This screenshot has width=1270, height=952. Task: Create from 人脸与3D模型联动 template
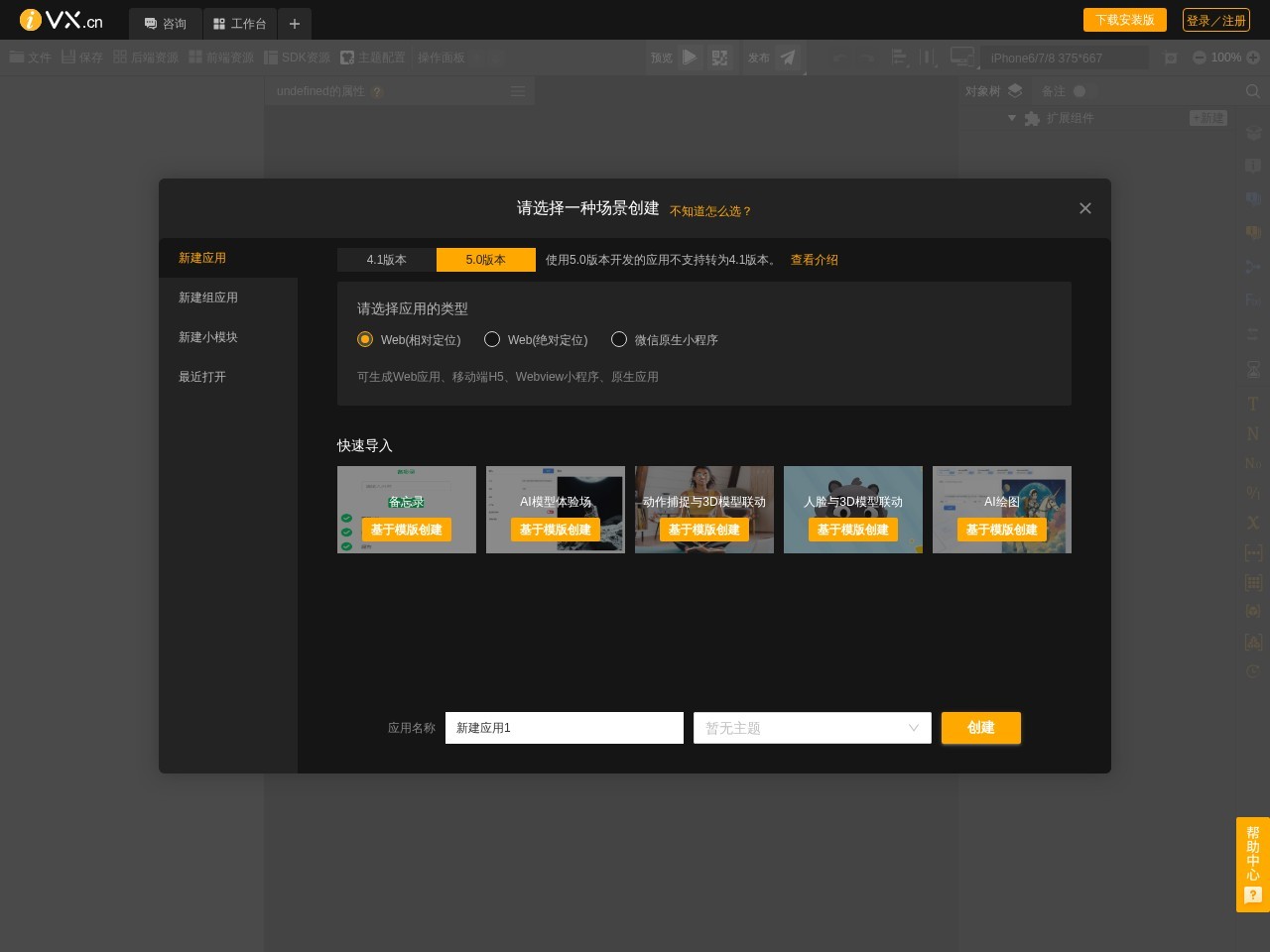(853, 530)
